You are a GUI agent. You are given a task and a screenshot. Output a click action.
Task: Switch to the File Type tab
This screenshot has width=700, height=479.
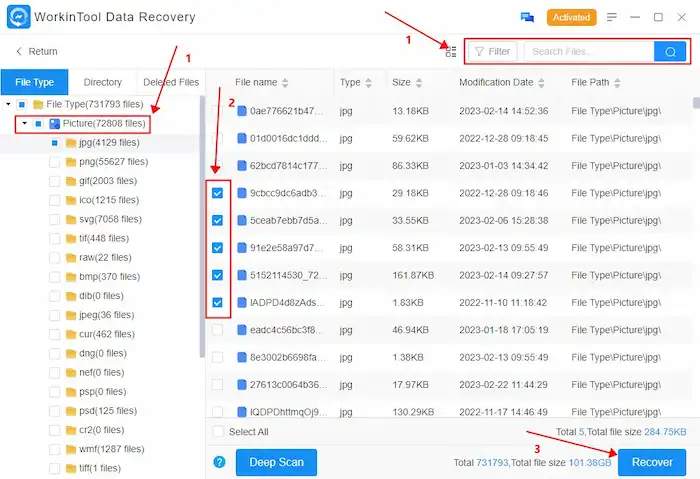point(34,82)
